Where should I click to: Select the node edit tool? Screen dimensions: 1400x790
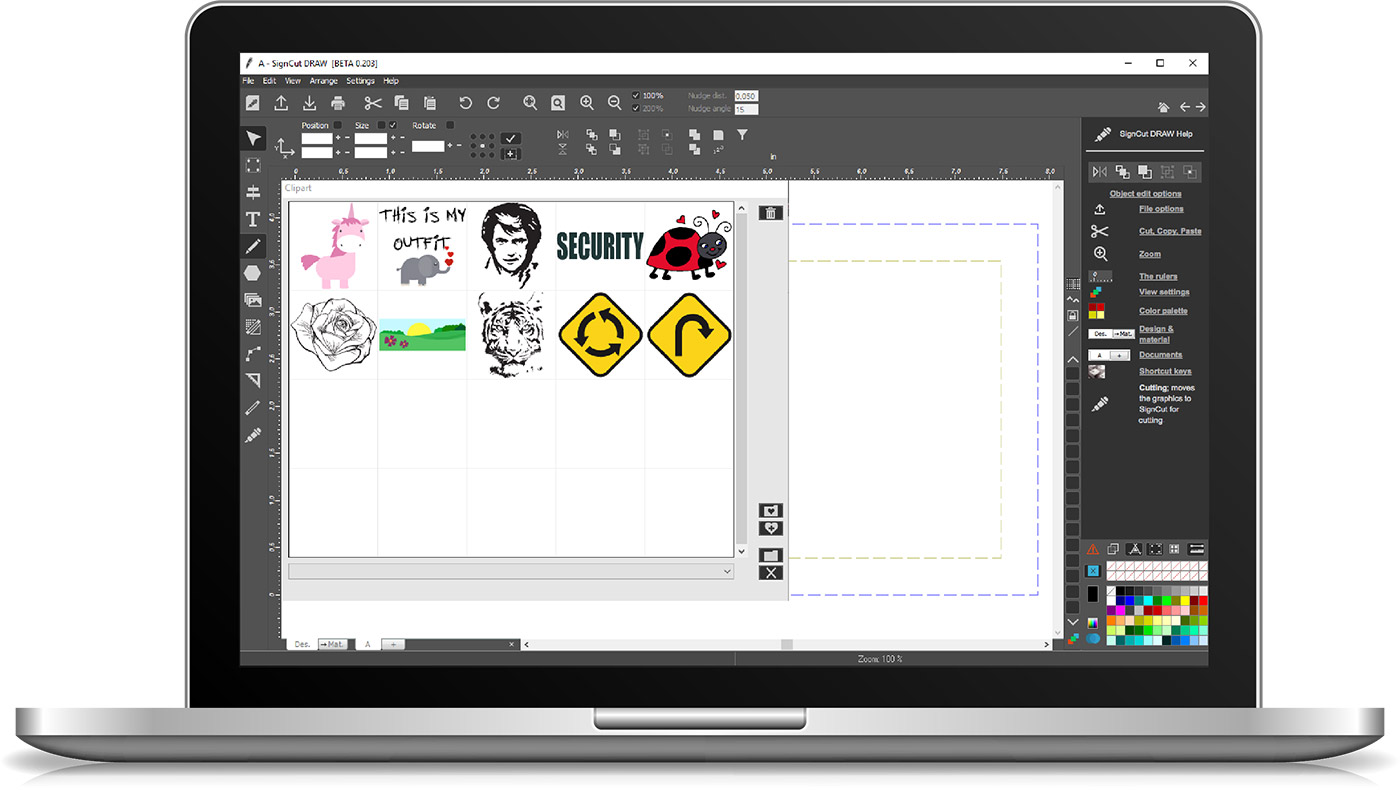click(253, 354)
